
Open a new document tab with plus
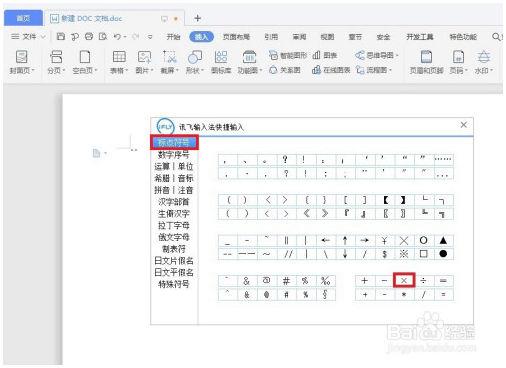click(x=197, y=18)
